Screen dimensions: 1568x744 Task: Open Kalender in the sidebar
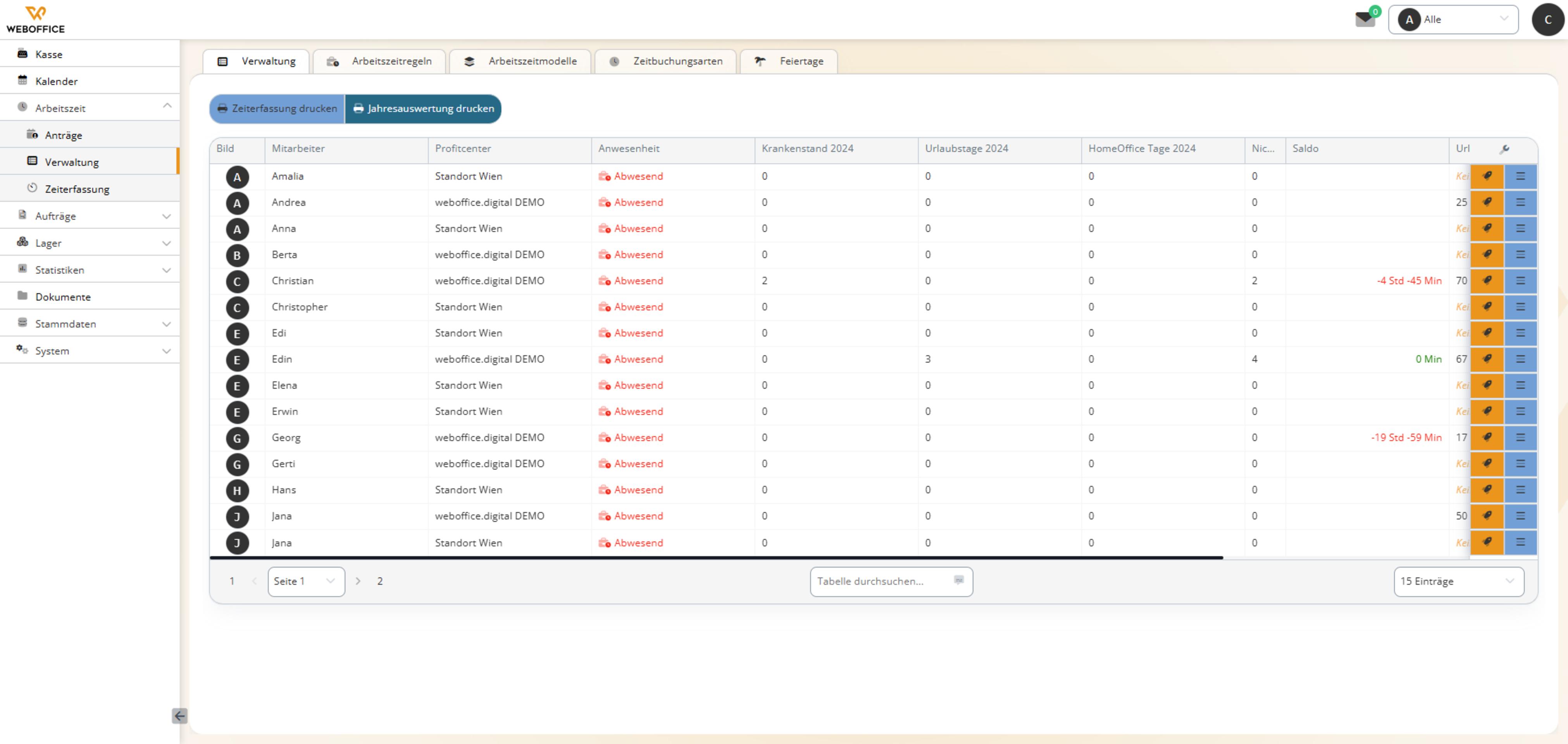coord(90,81)
